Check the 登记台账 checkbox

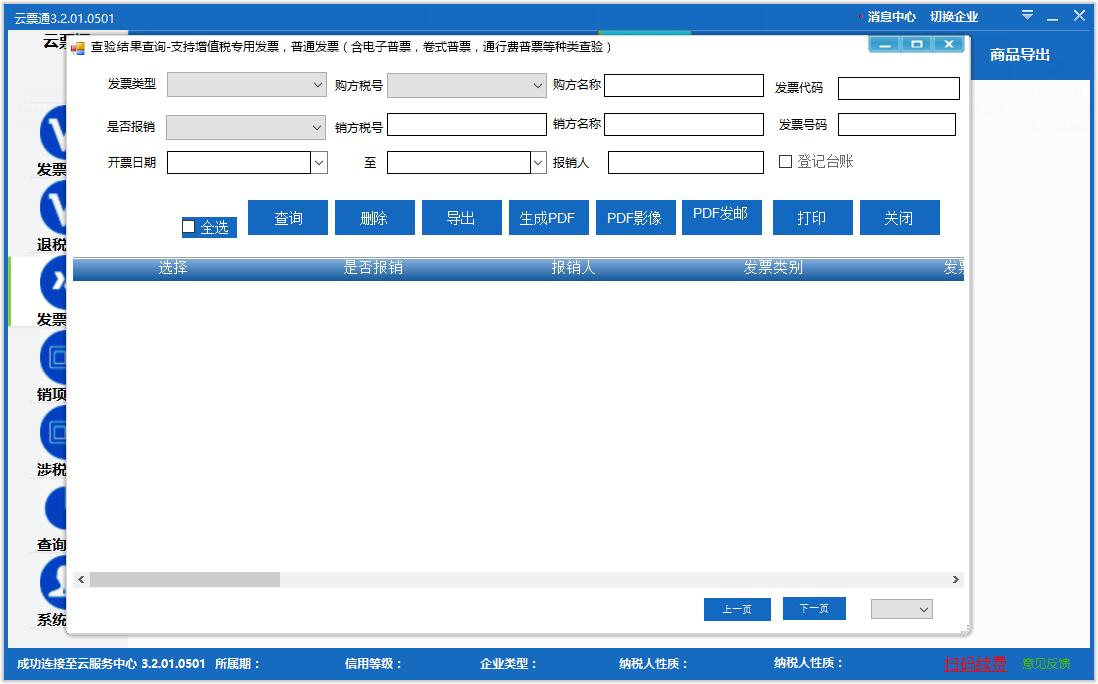pyautogui.click(x=786, y=161)
